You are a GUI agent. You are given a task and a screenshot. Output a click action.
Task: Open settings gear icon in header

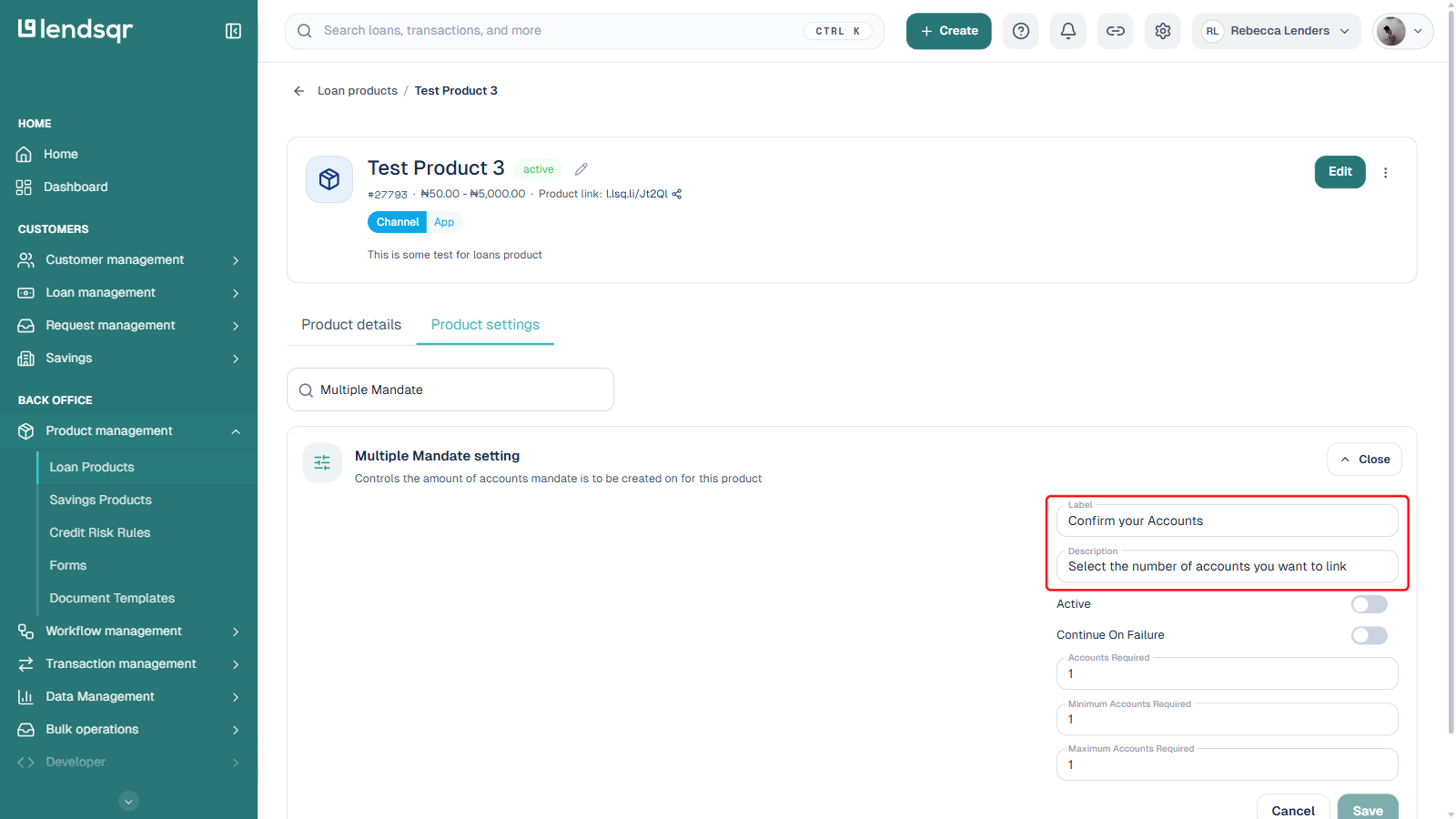(x=1163, y=31)
